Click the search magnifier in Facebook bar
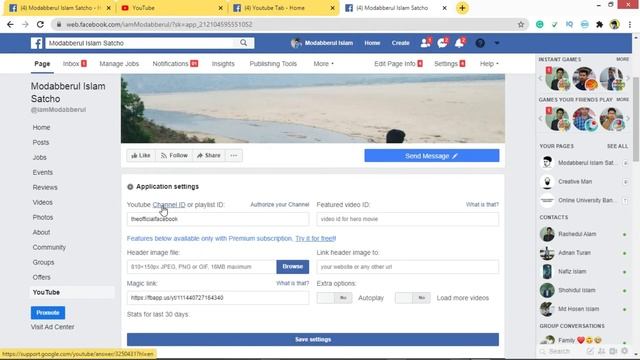The height and width of the screenshot is (360, 640). click(x=244, y=43)
